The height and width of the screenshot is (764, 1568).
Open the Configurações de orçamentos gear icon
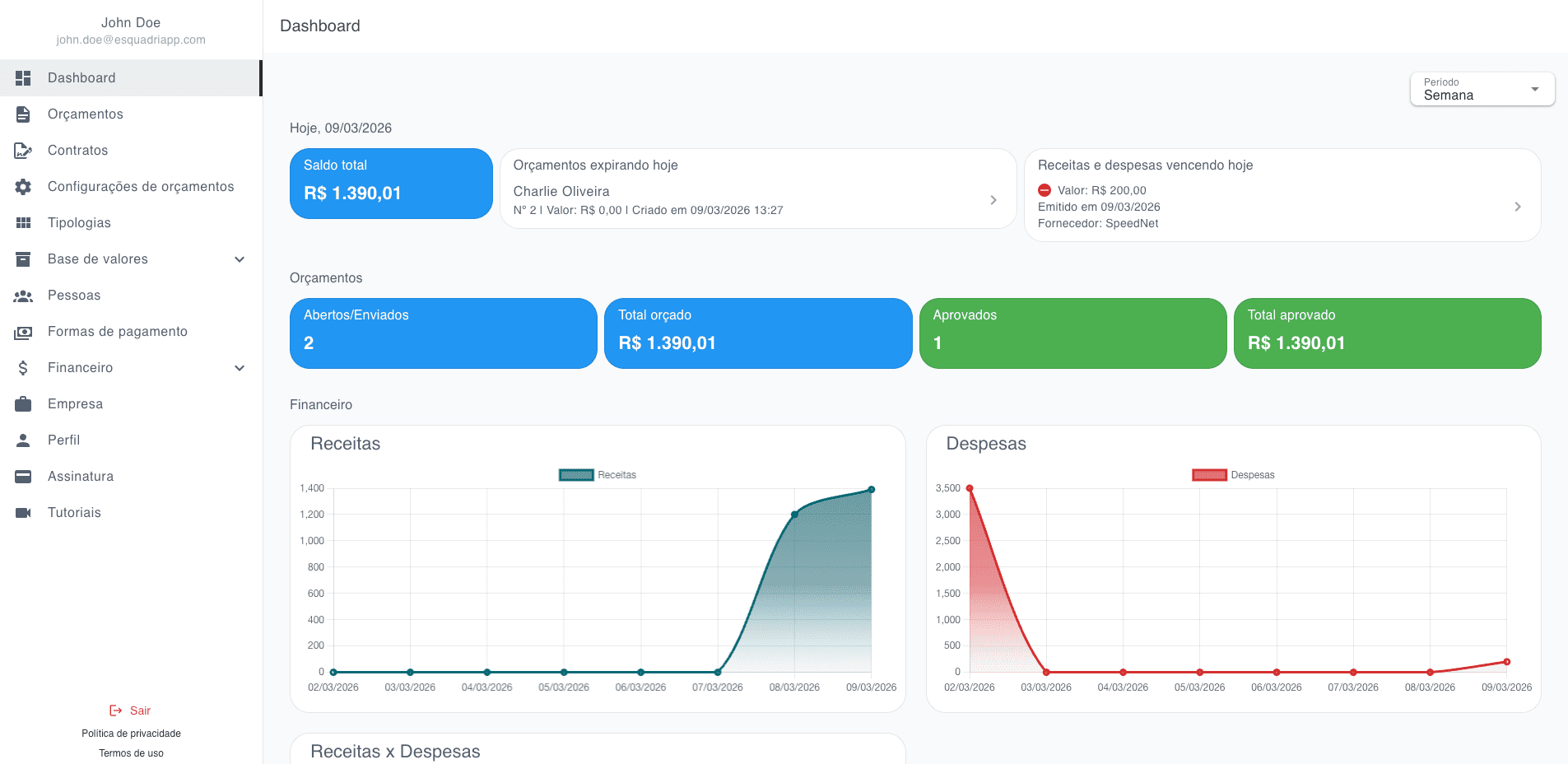click(23, 187)
